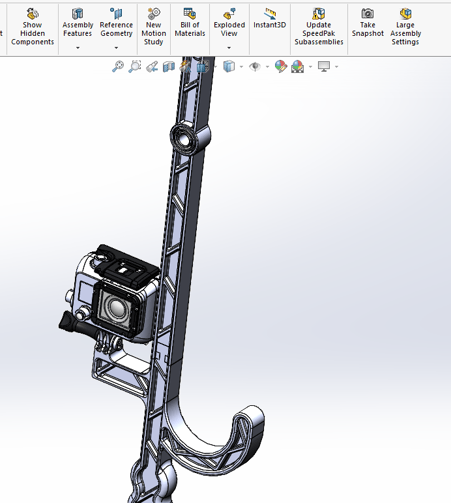Expand View Settings dropdown arrow
Image resolution: width=451 pixels, height=503 pixels.
click(x=336, y=67)
